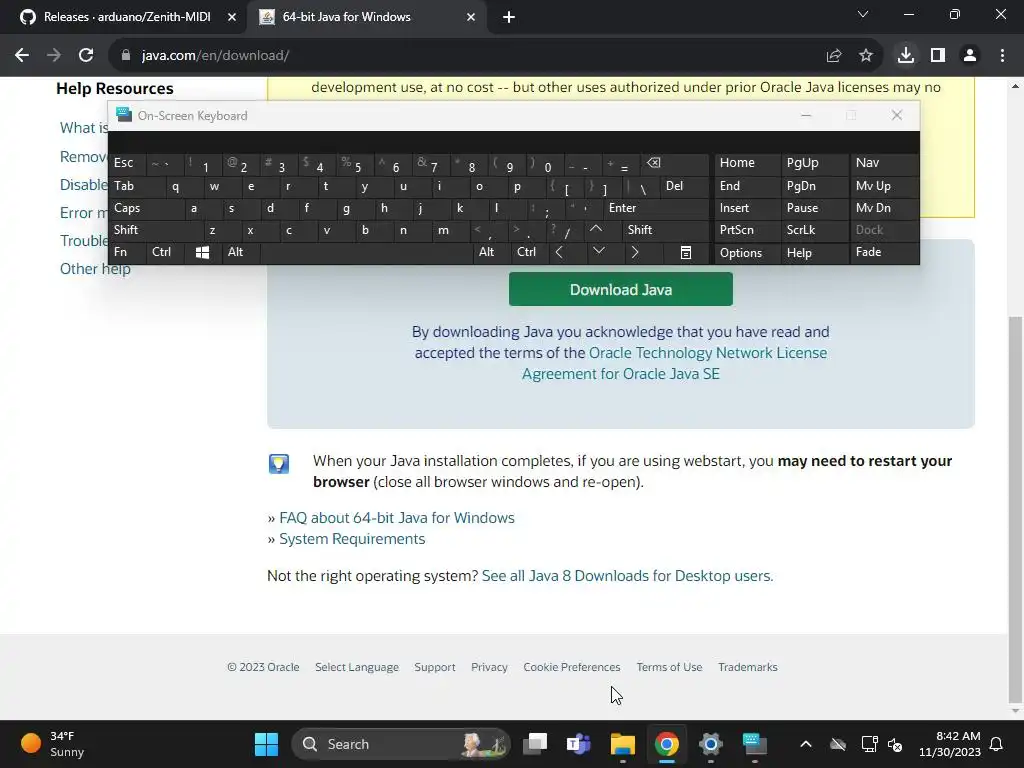The height and width of the screenshot is (768, 1024).
Task: Open the System Requirements link
Action: click(352, 539)
